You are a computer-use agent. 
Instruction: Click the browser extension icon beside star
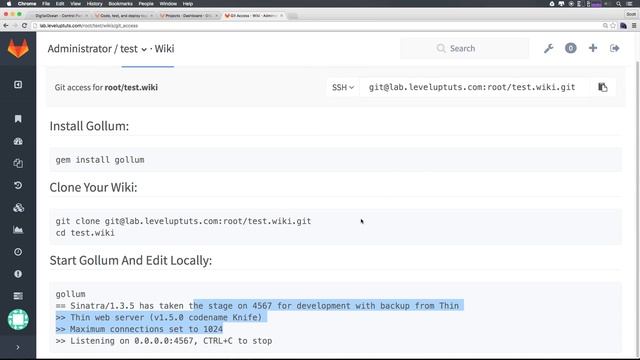click(x=623, y=26)
